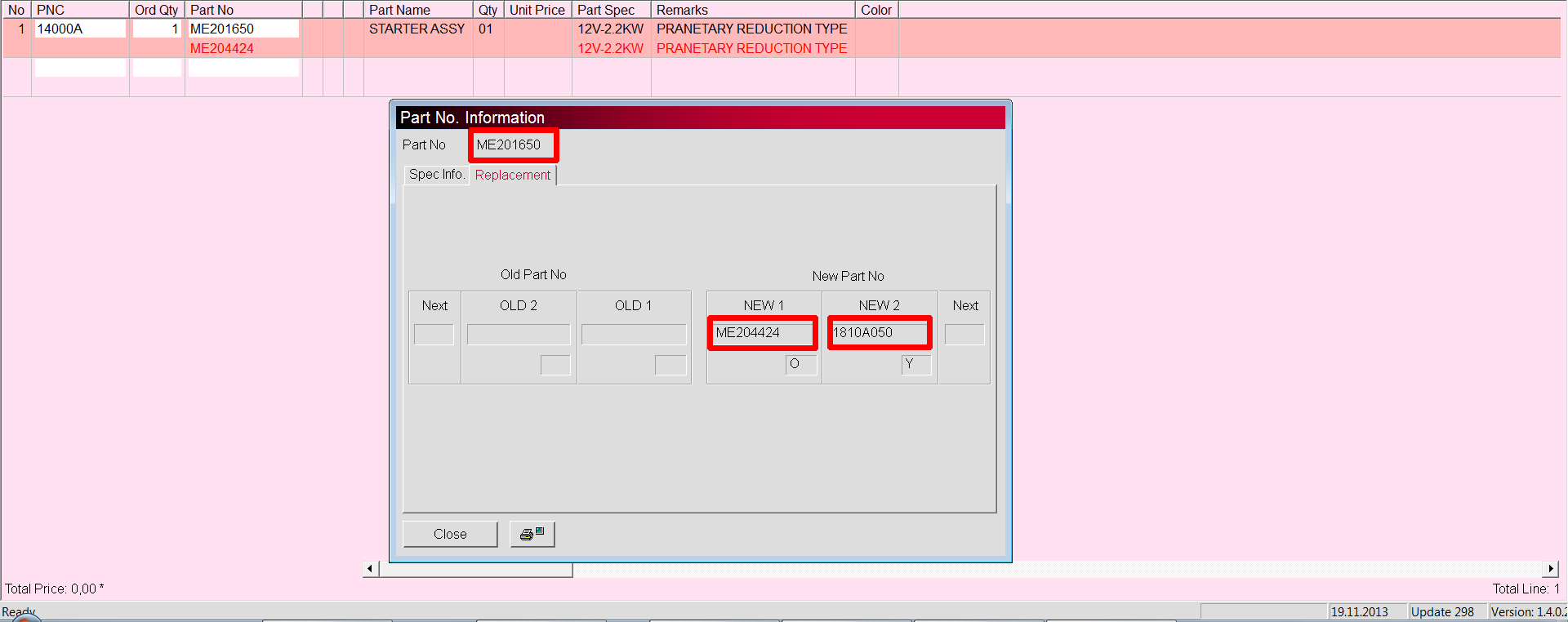The height and width of the screenshot is (622, 1568).
Task: Click the Next field under Old Part No
Action: [434, 334]
